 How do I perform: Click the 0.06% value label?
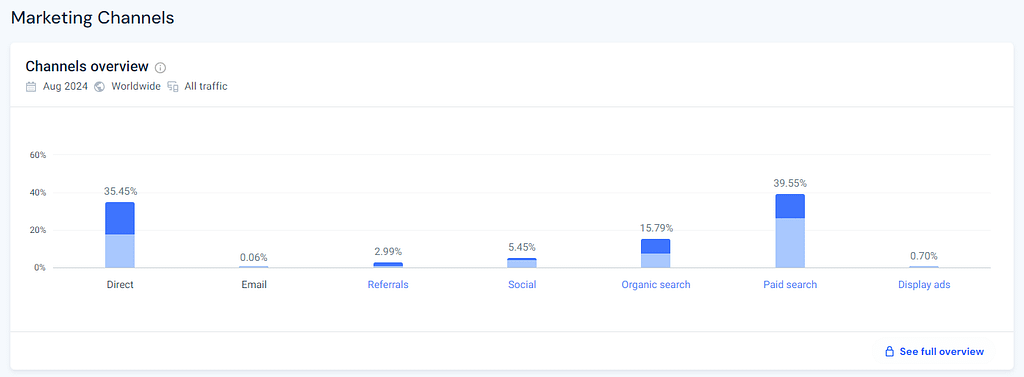tap(254, 257)
